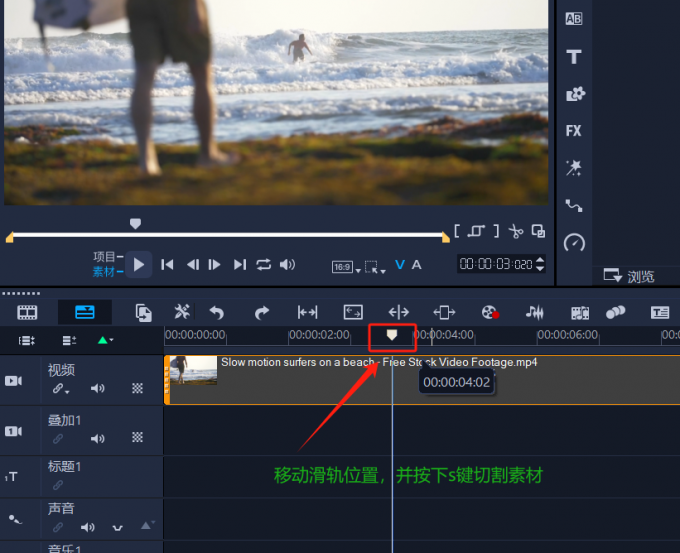Mute the 视频 track audio

[x=98, y=388]
